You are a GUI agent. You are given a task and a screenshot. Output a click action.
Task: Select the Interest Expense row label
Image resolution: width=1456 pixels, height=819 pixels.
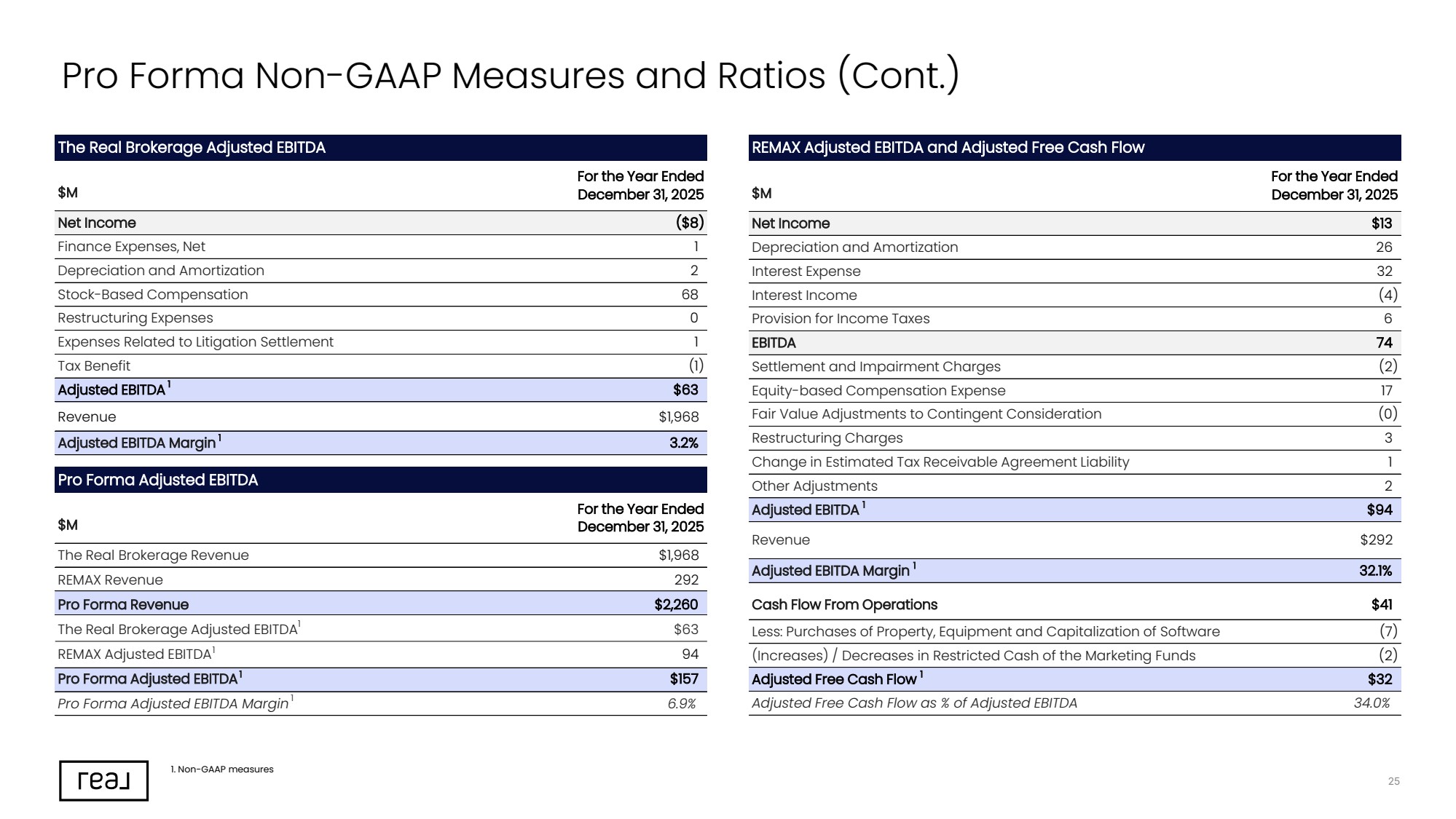tap(806, 272)
